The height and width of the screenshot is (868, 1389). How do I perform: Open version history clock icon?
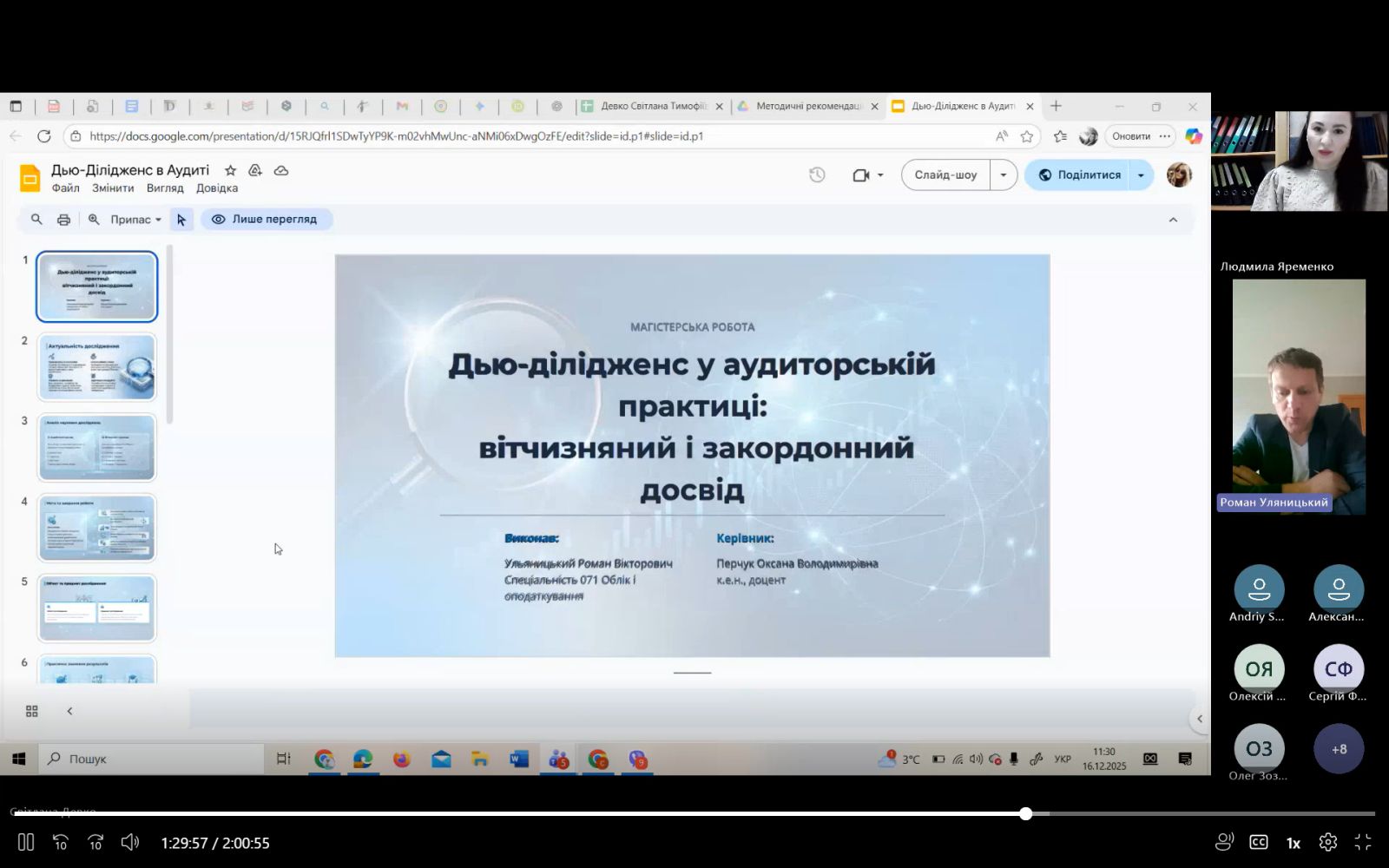[817, 175]
